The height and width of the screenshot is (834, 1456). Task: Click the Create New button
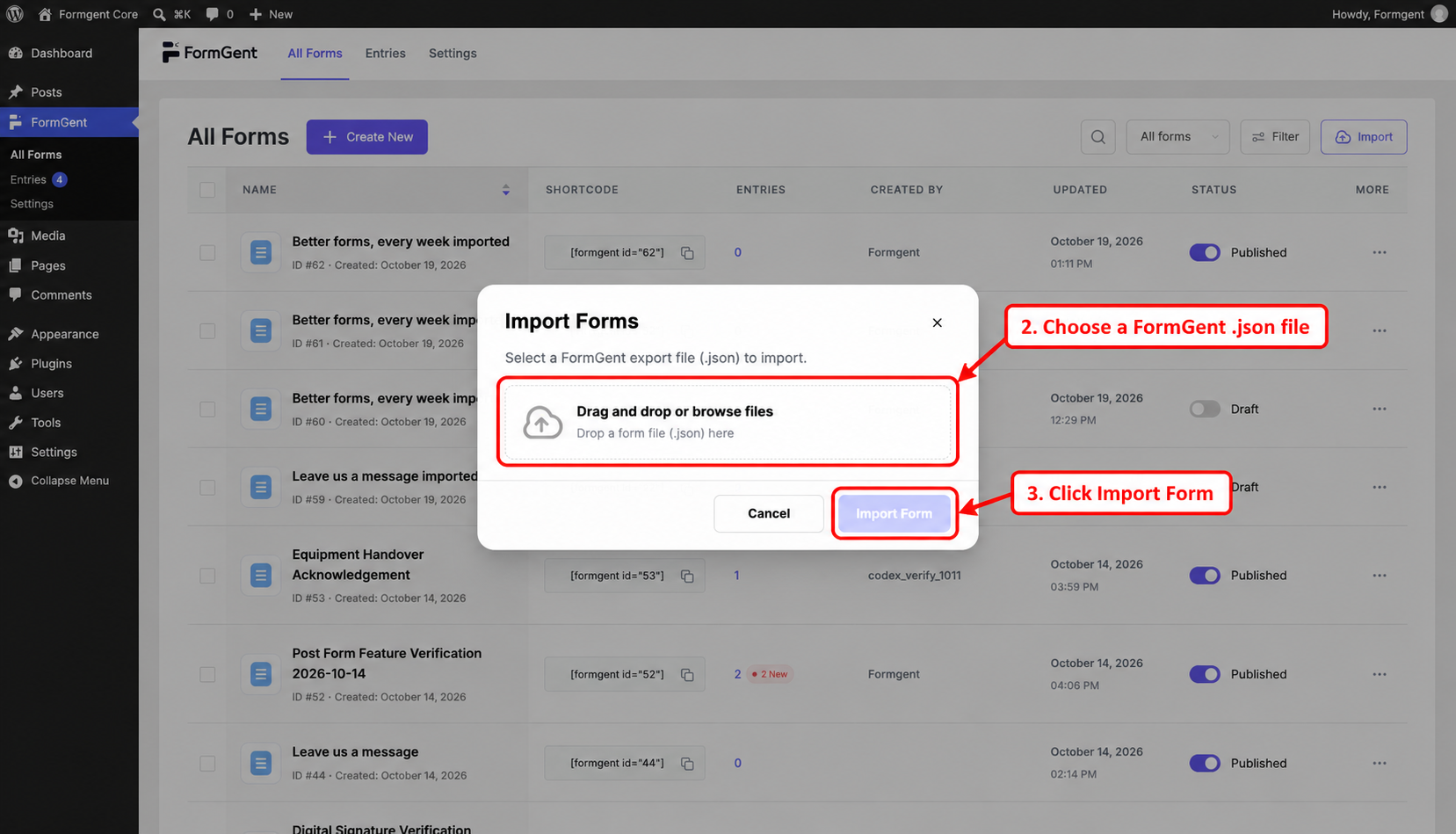click(367, 137)
